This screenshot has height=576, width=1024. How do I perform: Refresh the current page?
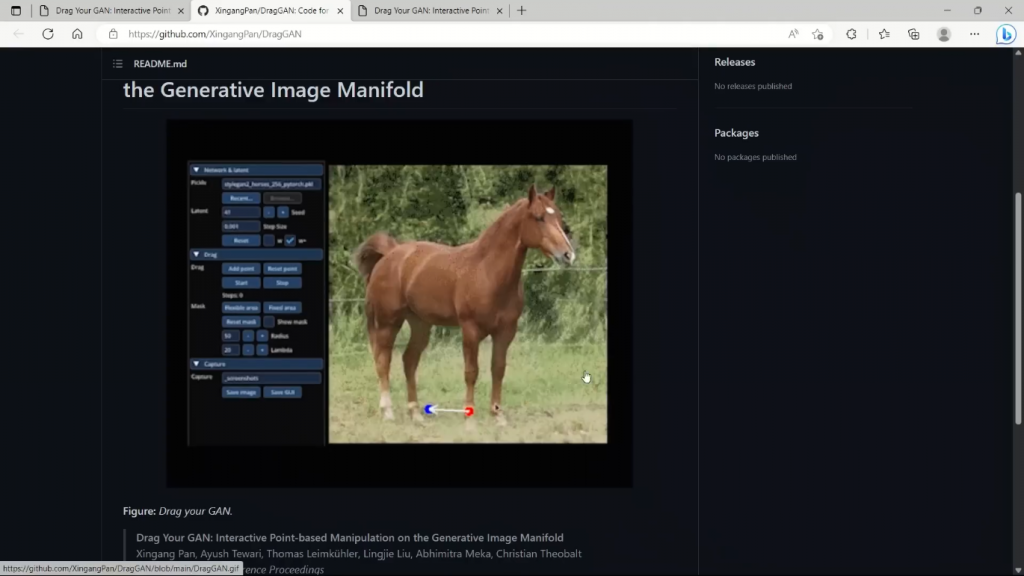pyautogui.click(x=48, y=34)
